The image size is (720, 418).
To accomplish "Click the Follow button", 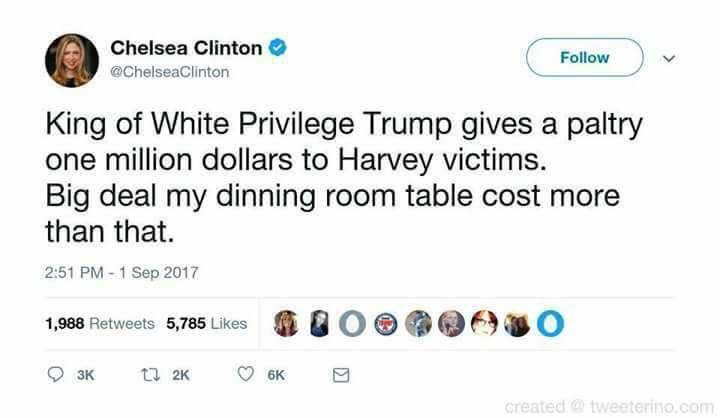I will (585, 57).
